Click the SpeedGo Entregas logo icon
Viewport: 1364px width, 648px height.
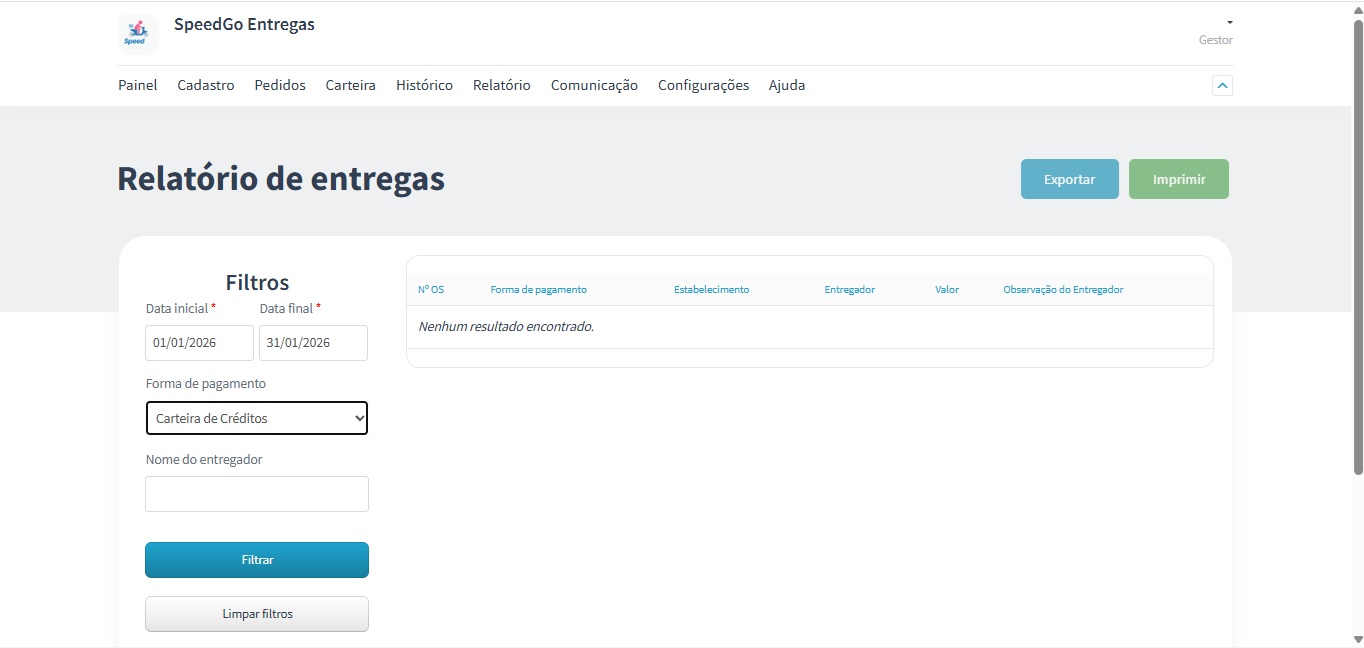pos(137,34)
